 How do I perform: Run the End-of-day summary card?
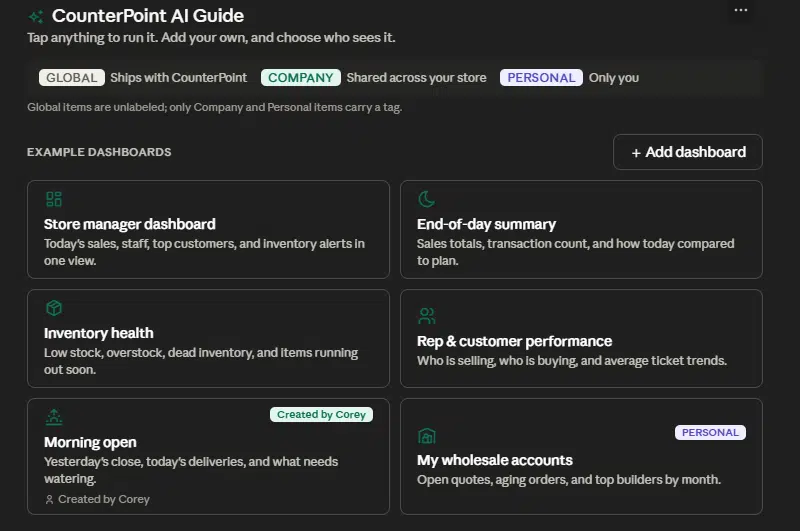click(581, 230)
